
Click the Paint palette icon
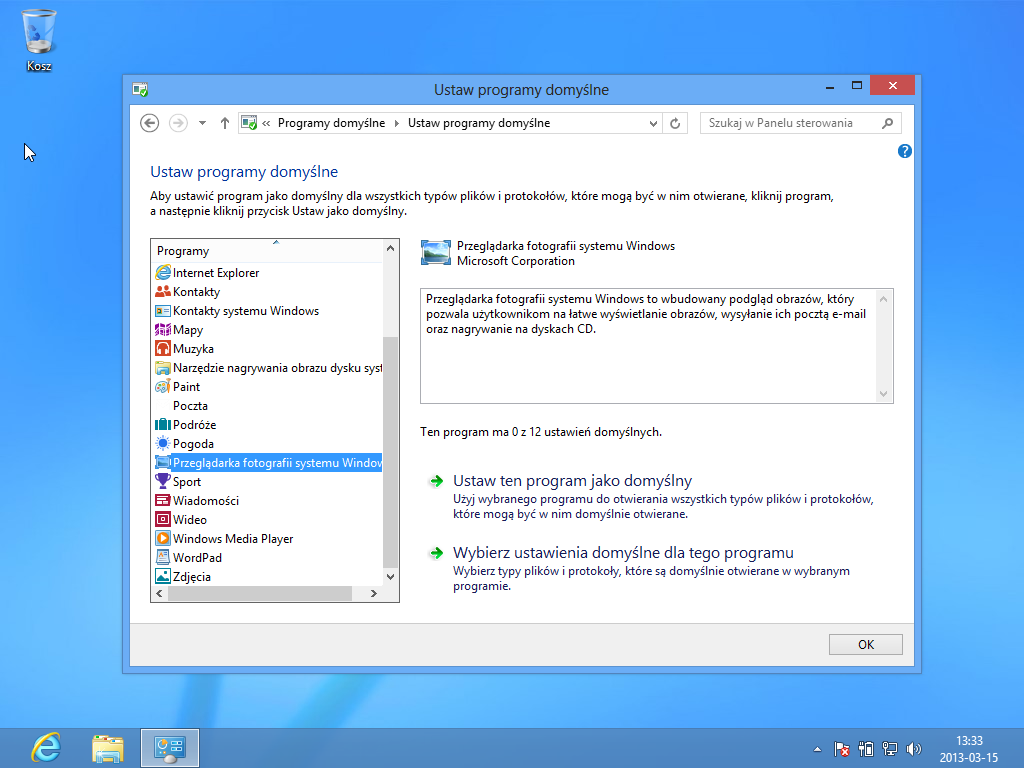pos(163,387)
